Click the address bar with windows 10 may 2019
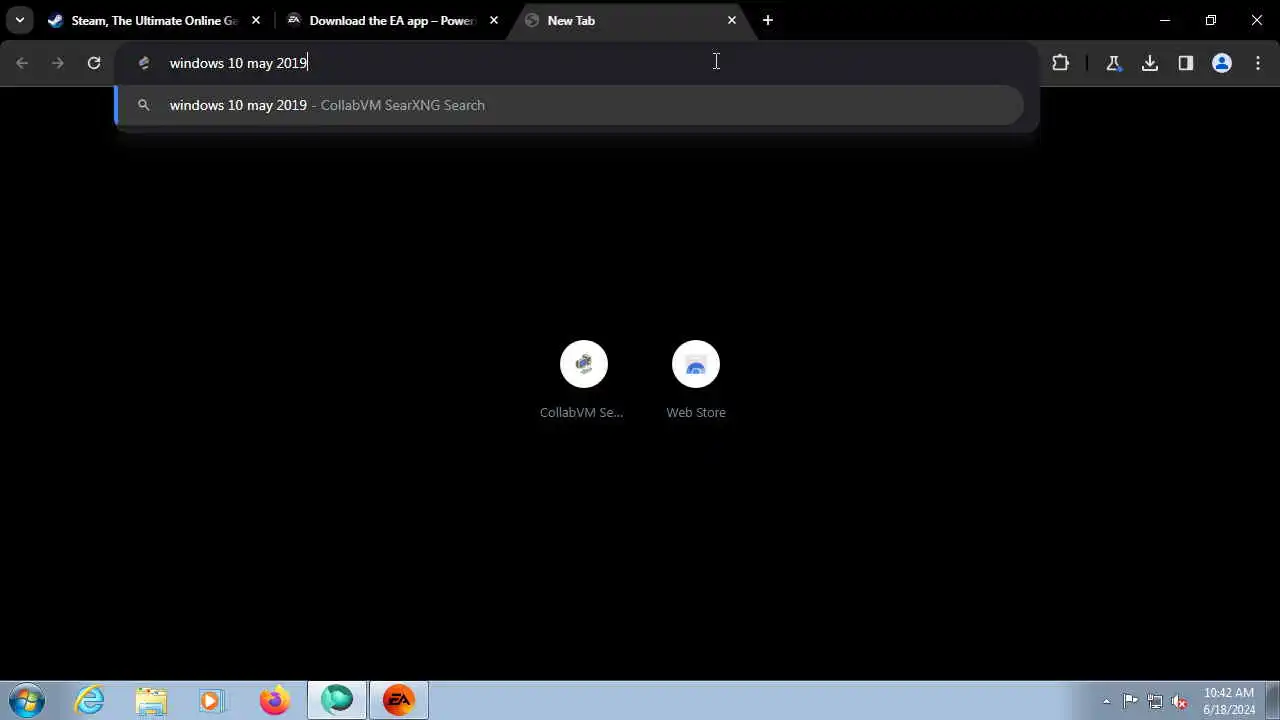Viewport: 1280px width, 720px height. coord(578,63)
